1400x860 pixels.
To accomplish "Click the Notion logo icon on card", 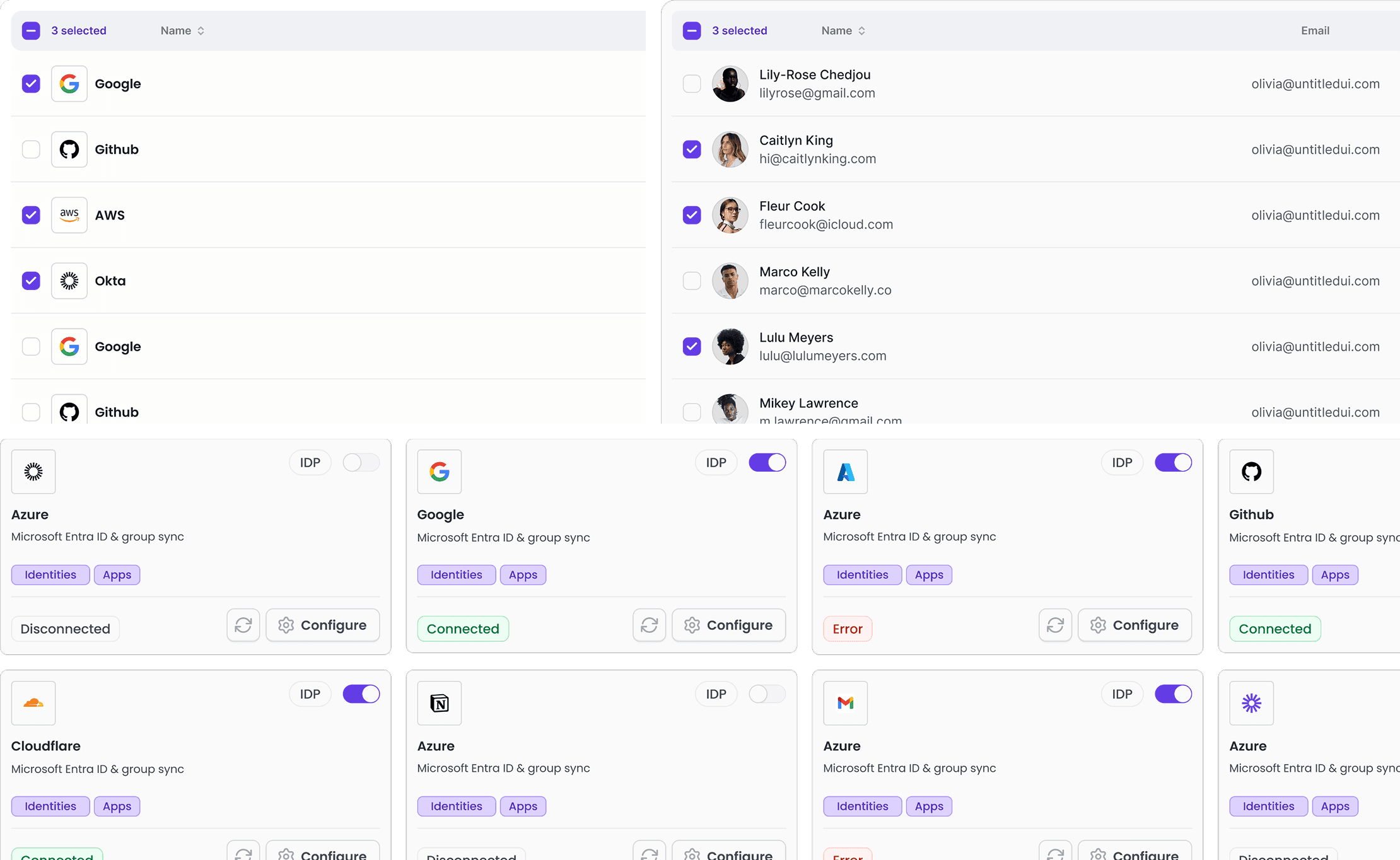I will click(x=440, y=703).
